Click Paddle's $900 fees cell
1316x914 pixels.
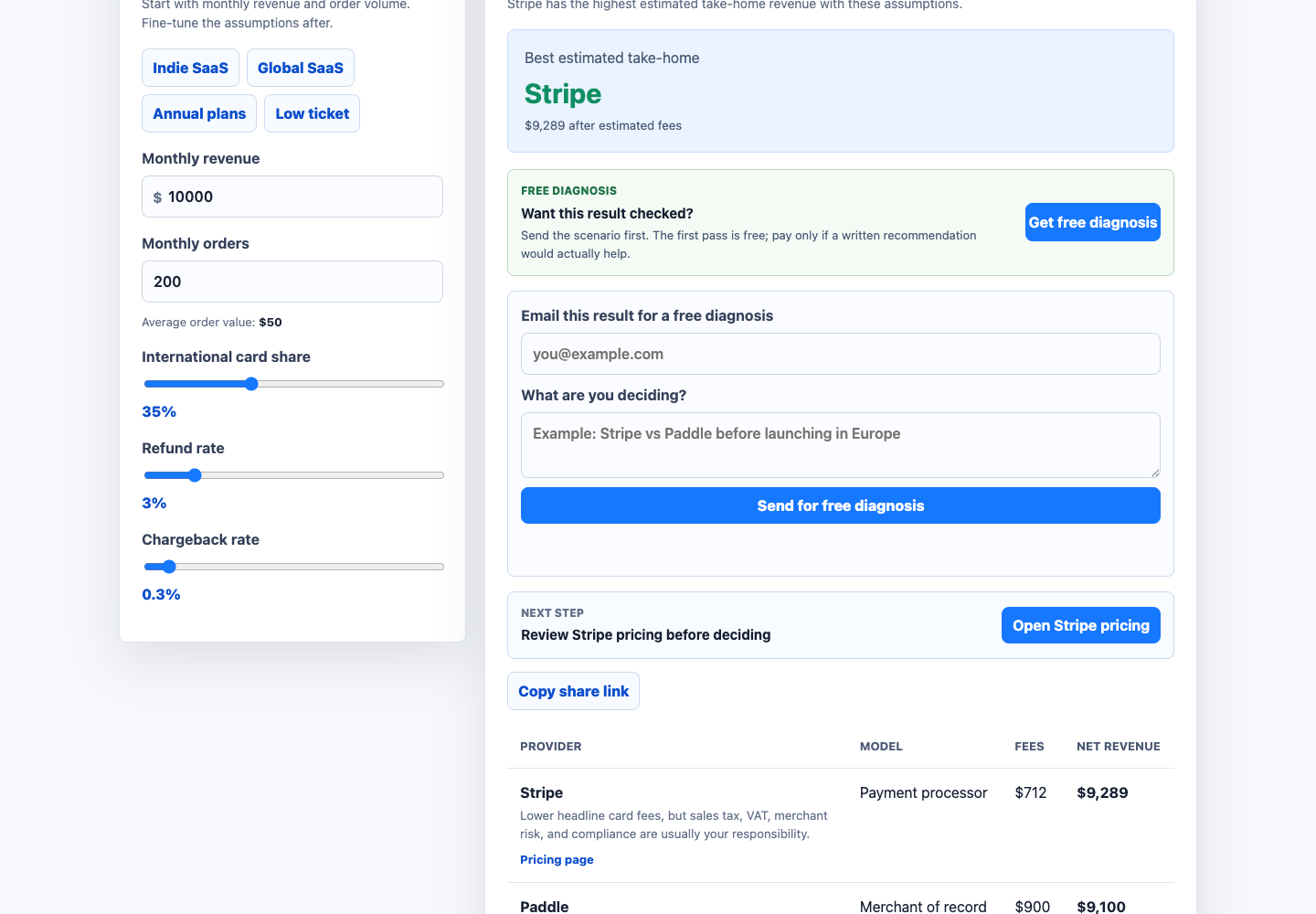pyautogui.click(x=1033, y=906)
